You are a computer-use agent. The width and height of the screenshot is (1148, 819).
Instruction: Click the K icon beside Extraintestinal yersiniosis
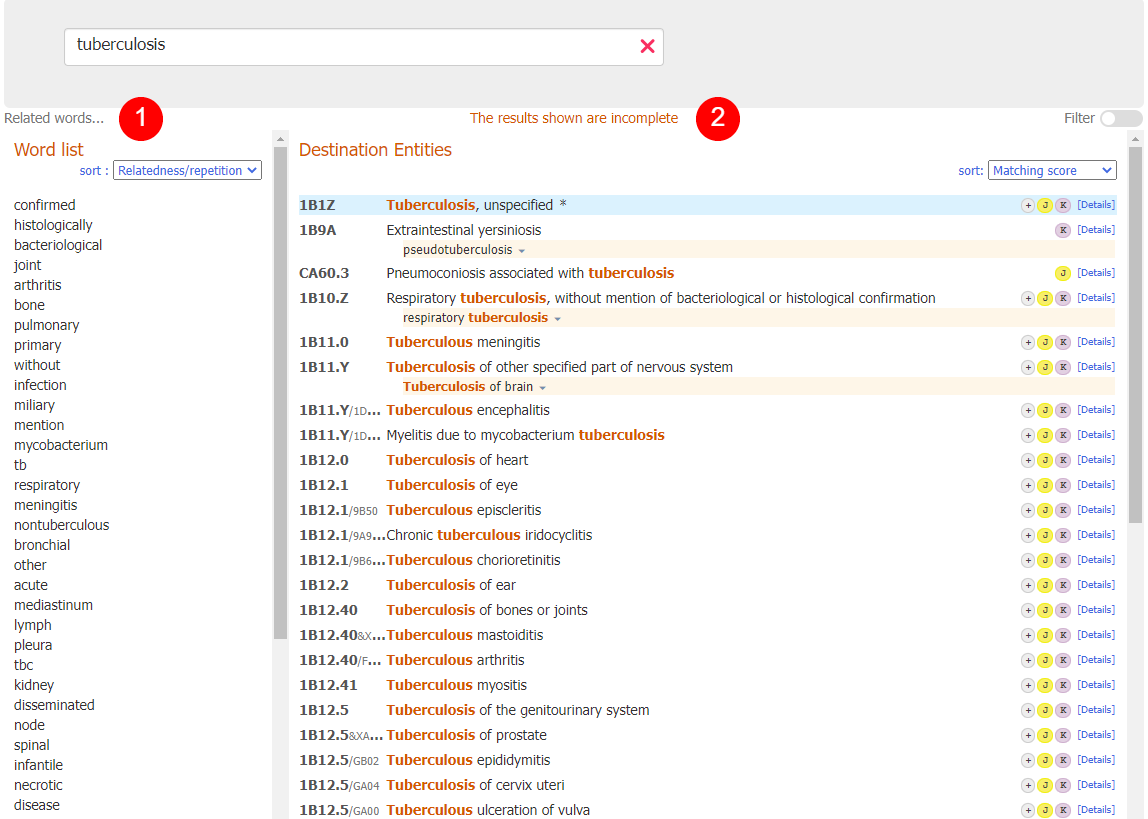[1063, 229]
